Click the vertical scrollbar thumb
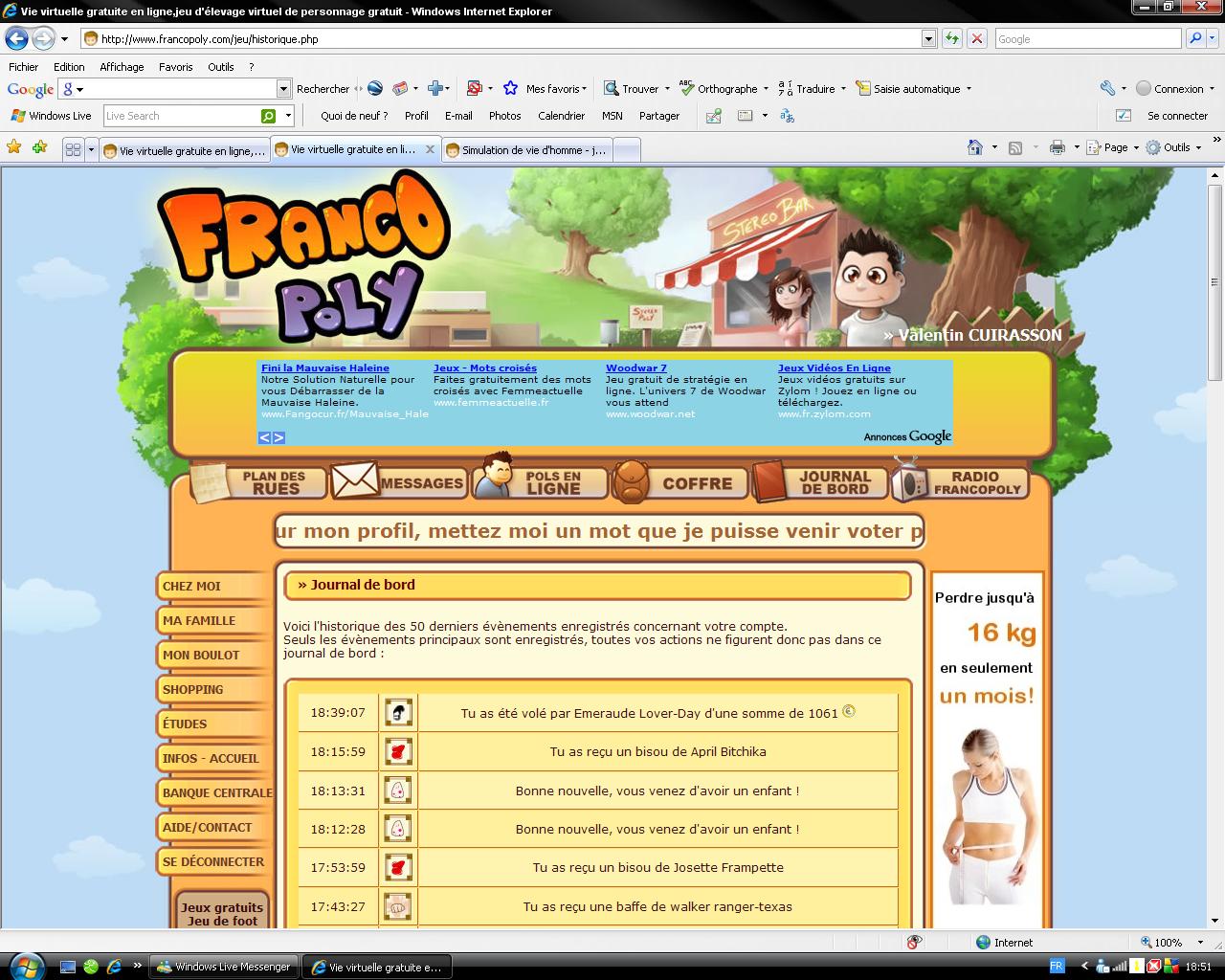This screenshot has height=980, width=1225. pyautogui.click(x=1215, y=281)
